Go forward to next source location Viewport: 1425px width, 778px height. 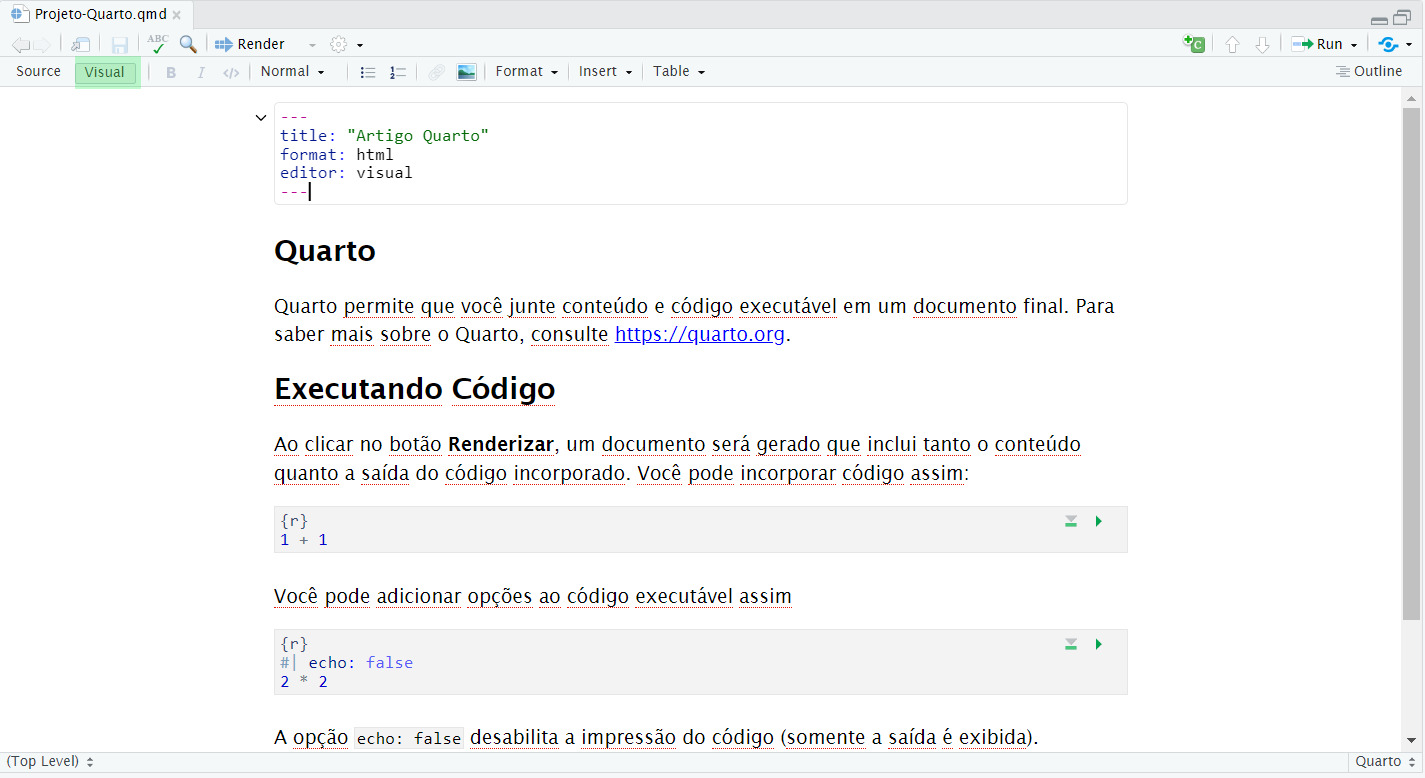click(x=41, y=45)
